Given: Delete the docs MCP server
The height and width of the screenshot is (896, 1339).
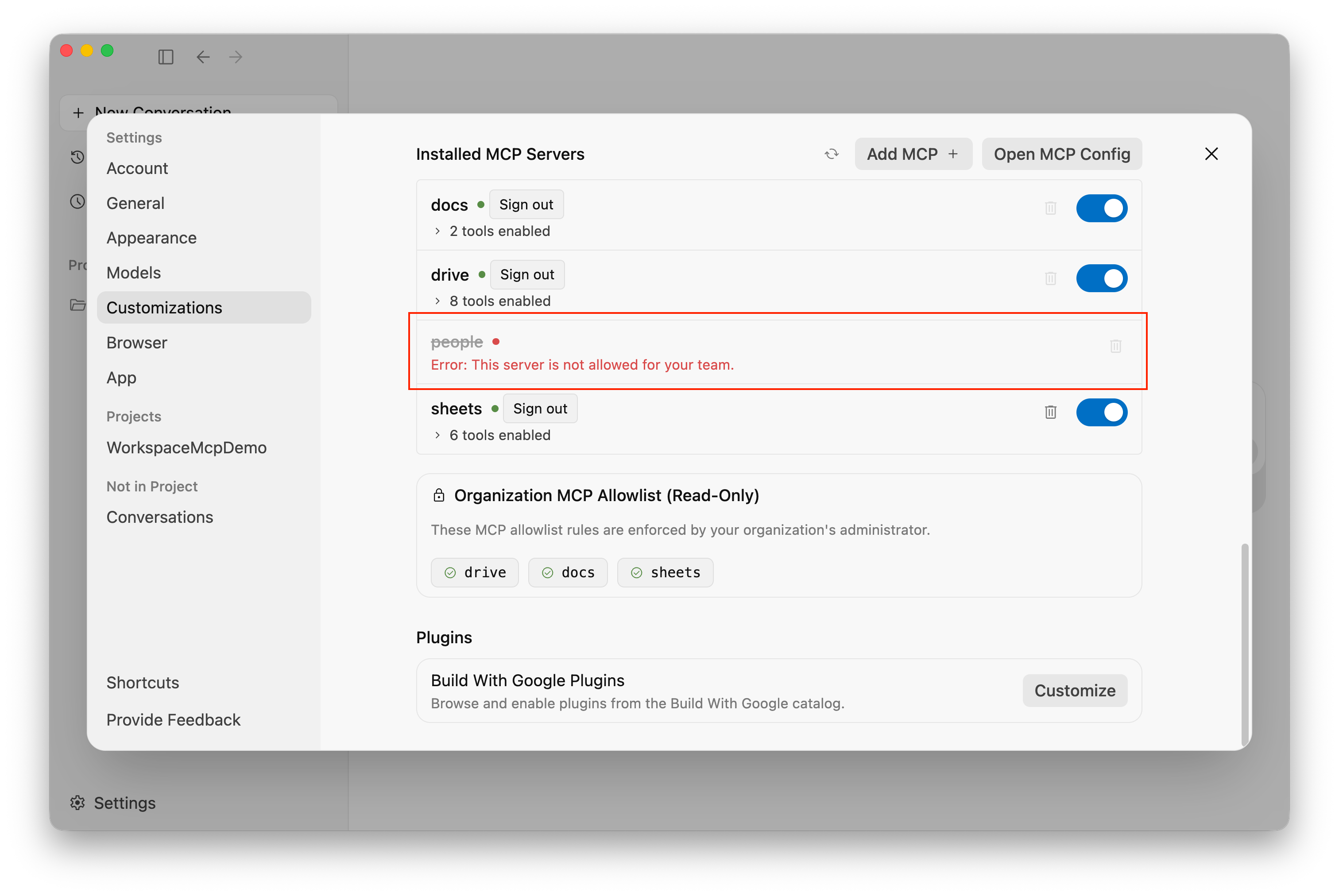Looking at the screenshot, I should click(1050, 208).
